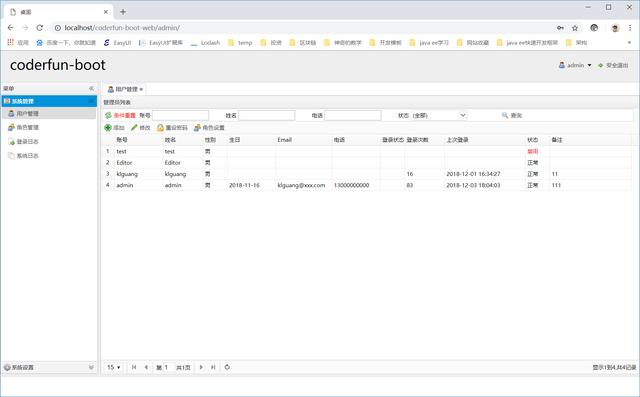Select the 'Editor' account row
The width and height of the screenshot is (640, 397).
[x=367, y=163]
